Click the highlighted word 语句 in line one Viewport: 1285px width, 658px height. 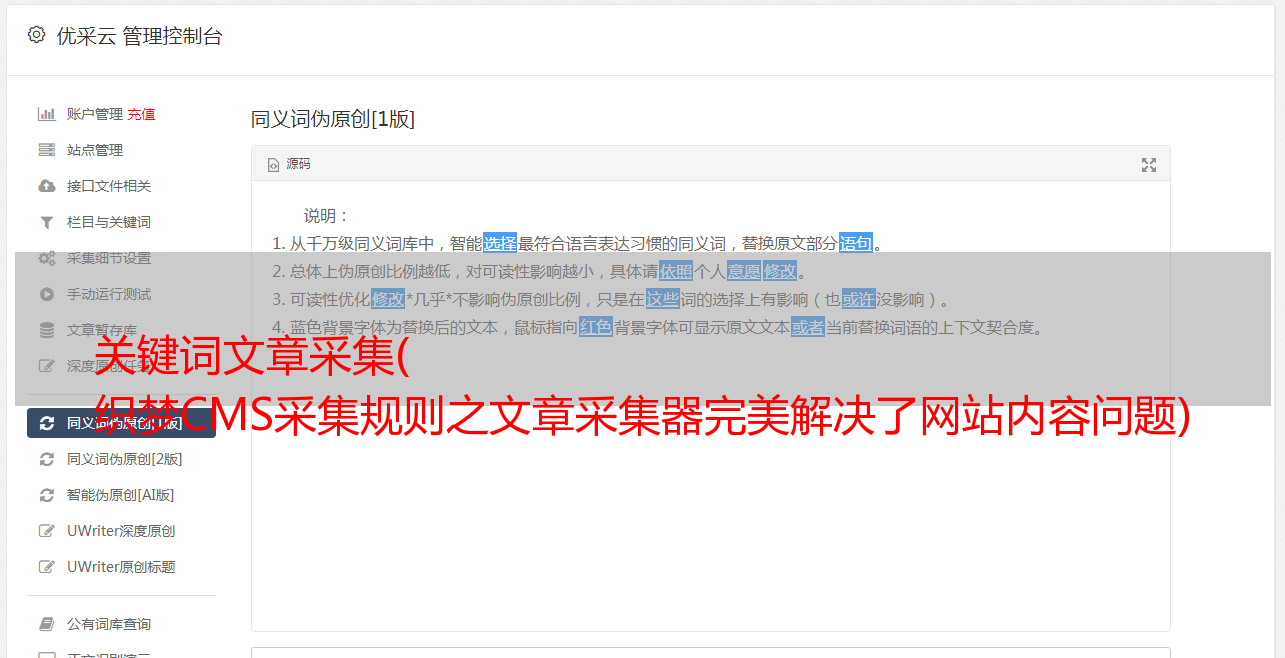(856, 243)
